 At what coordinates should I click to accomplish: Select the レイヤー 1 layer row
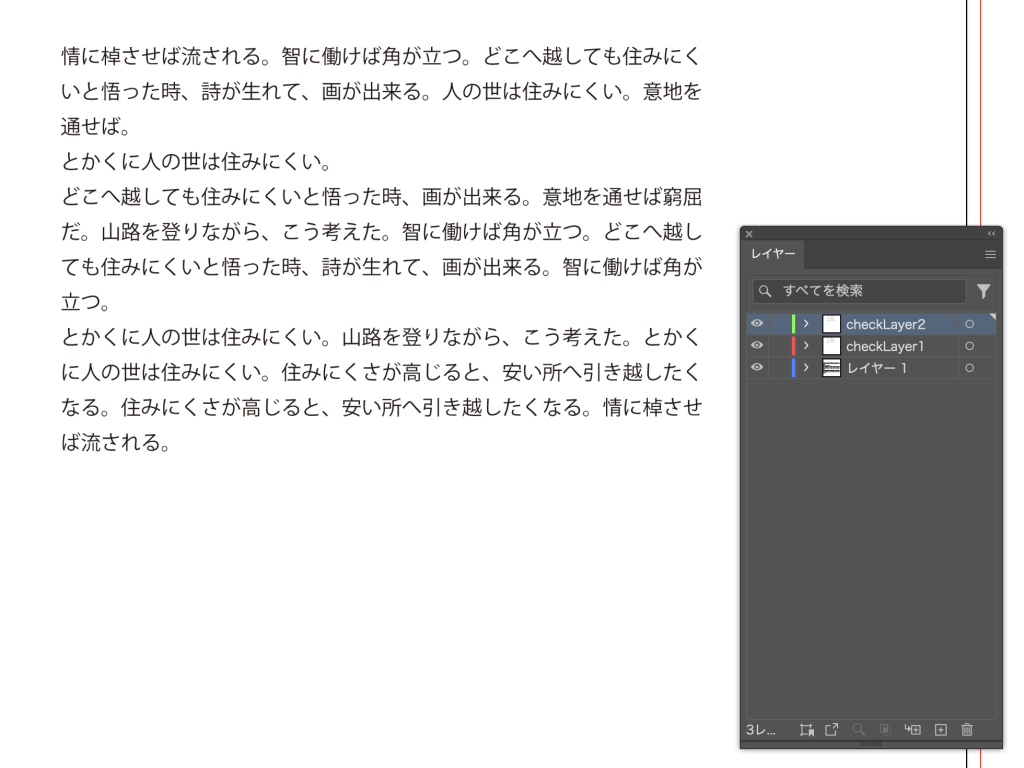(x=871, y=368)
